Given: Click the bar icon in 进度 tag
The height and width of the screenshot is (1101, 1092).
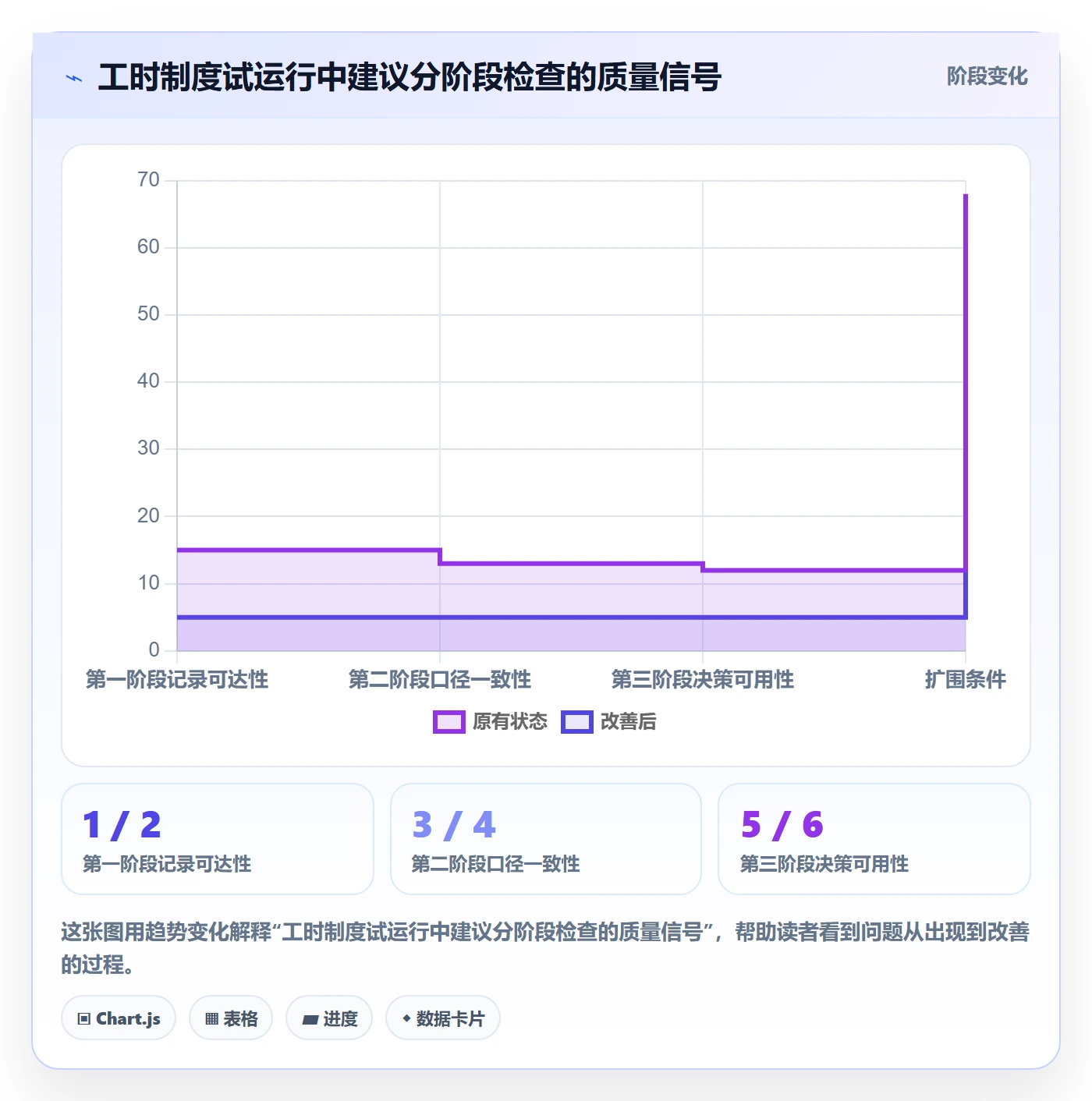Looking at the screenshot, I should point(310,1019).
